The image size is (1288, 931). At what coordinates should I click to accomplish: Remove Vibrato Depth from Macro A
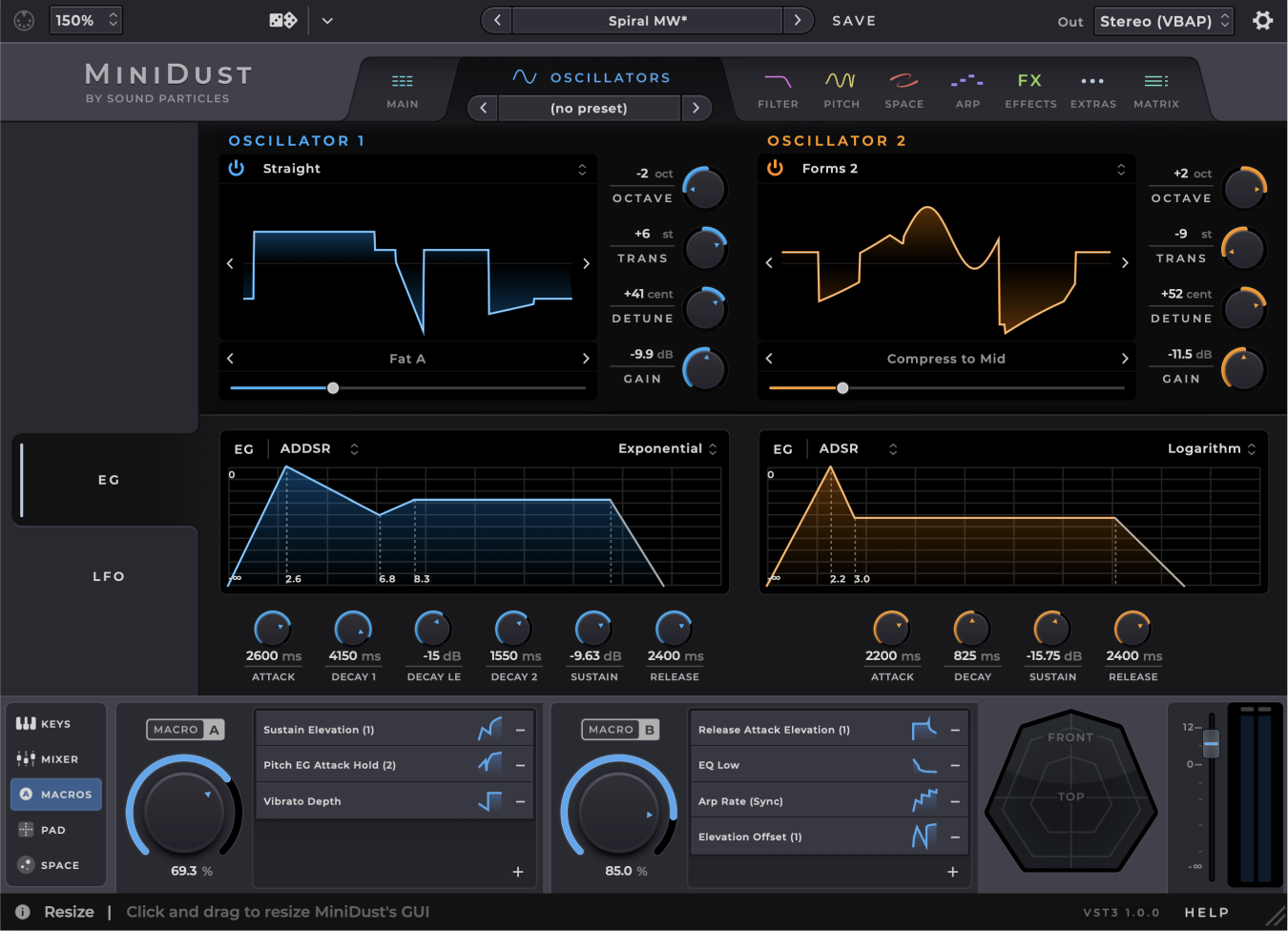click(520, 801)
